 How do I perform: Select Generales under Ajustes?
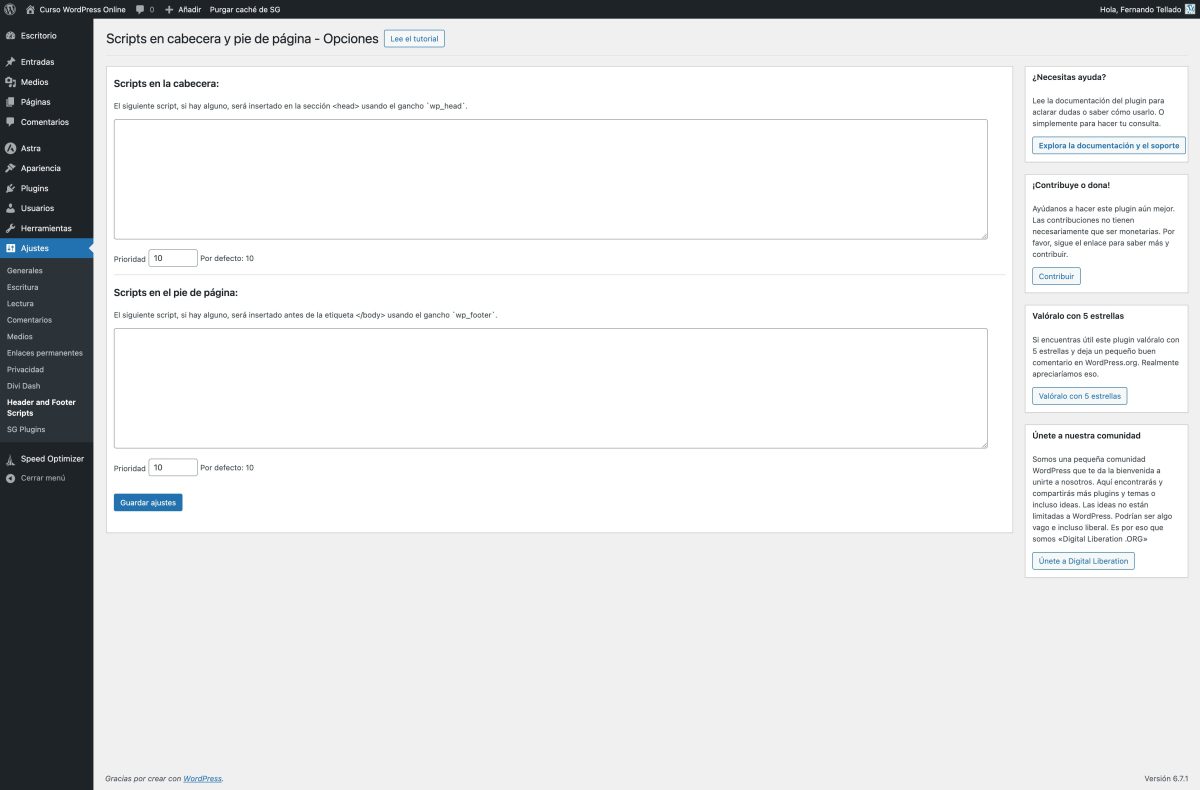(26, 270)
